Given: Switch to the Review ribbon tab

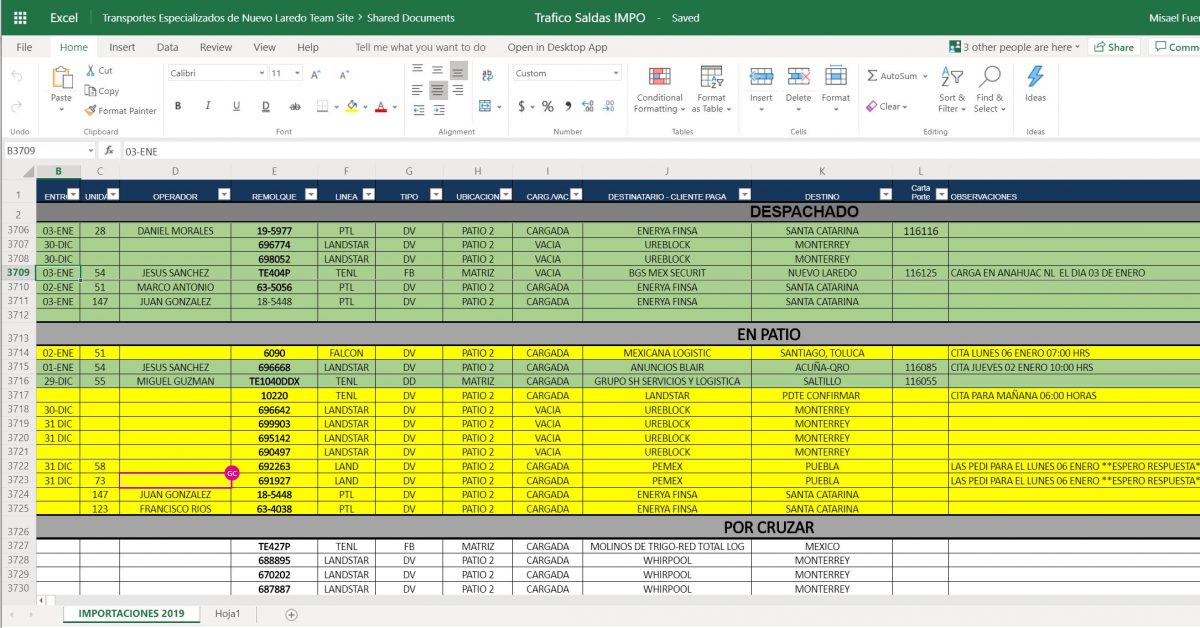Looking at the screenshot, I should point(215,47).
